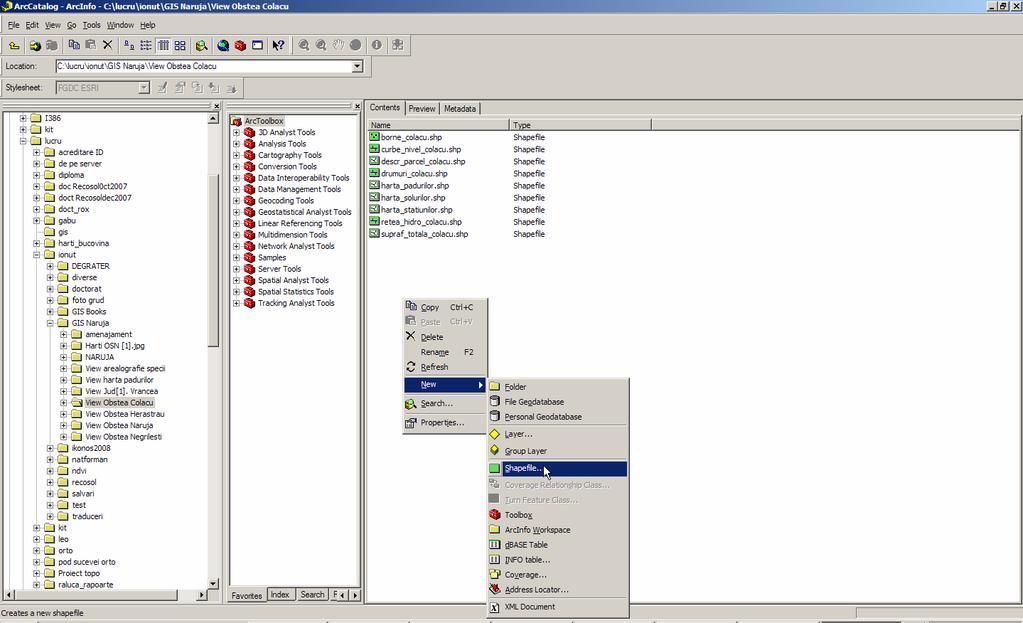1023x623 pixels.
Task: Click the Create Thumbnail toolbar icon
Action: pos(397,45)
